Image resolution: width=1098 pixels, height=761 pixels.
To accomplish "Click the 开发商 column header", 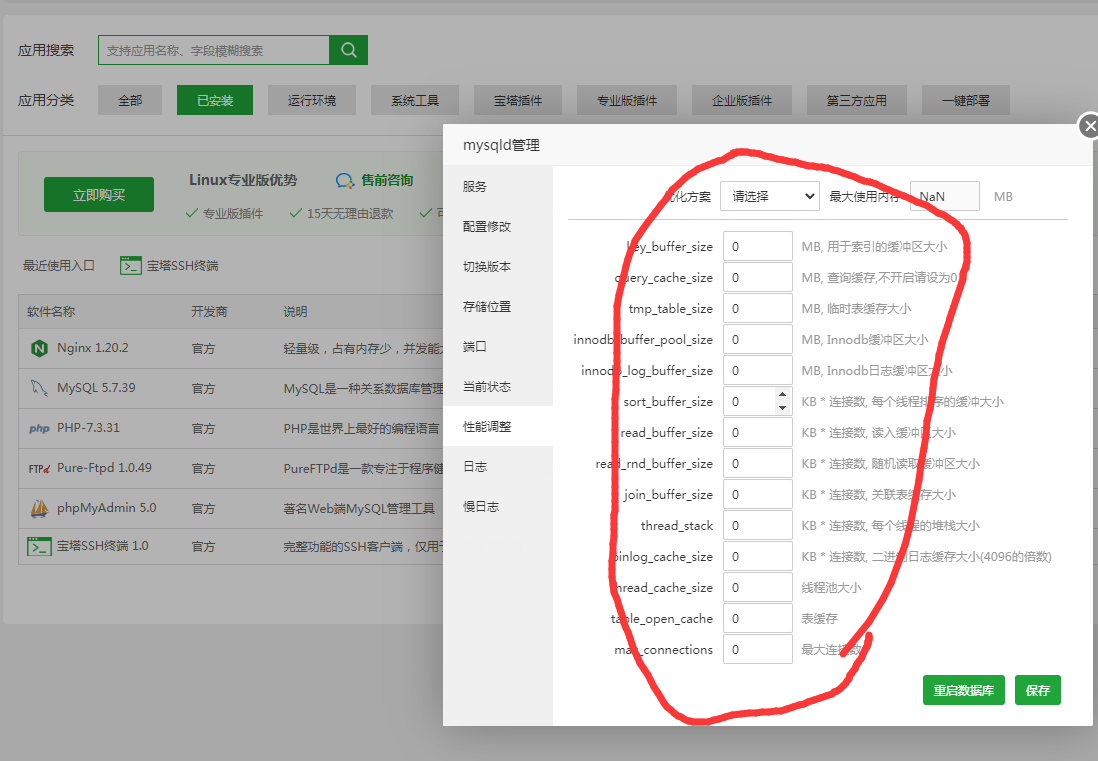I will (x=209, y=312).
